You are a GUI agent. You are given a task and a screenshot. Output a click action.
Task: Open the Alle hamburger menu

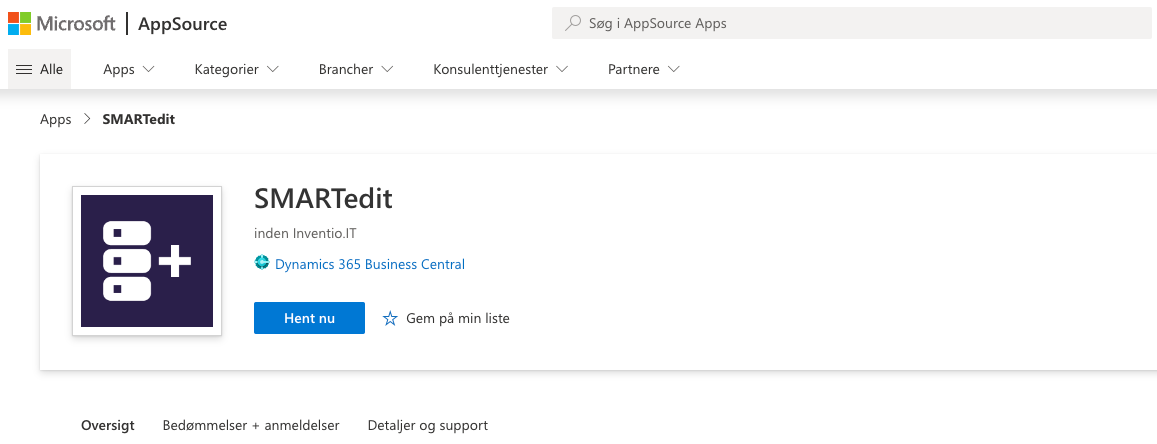click(x=39, y=69)
